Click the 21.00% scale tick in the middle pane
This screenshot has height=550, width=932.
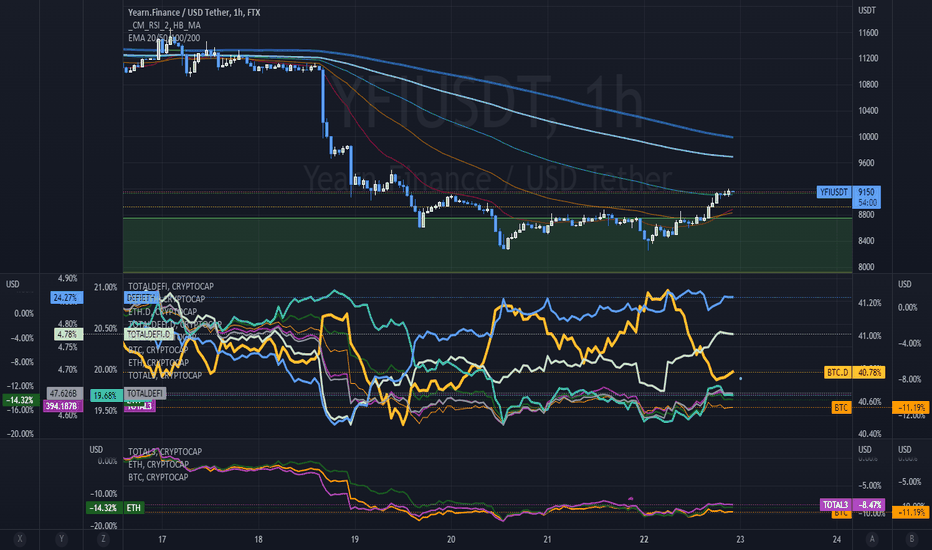tap(106, 287)
